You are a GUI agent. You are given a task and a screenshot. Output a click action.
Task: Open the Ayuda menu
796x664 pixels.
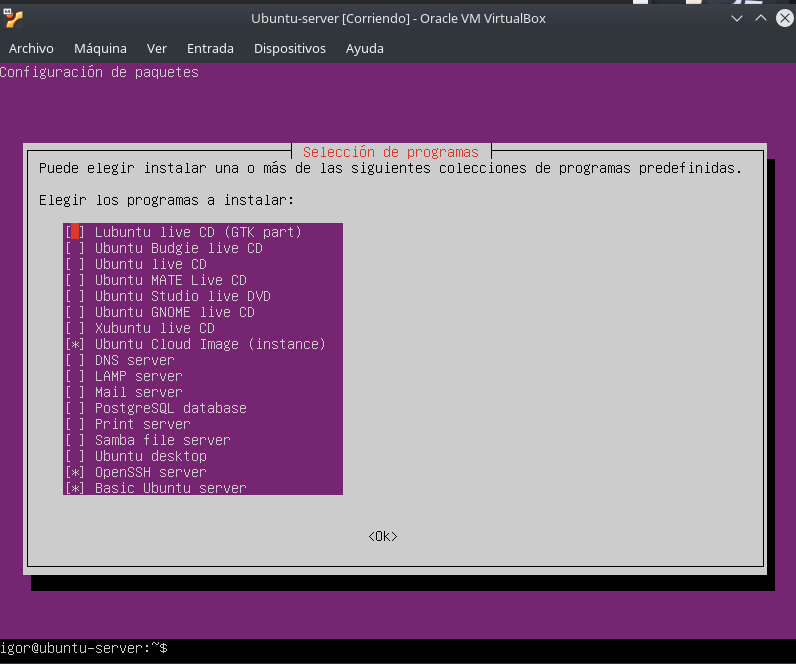pos(364,49)
